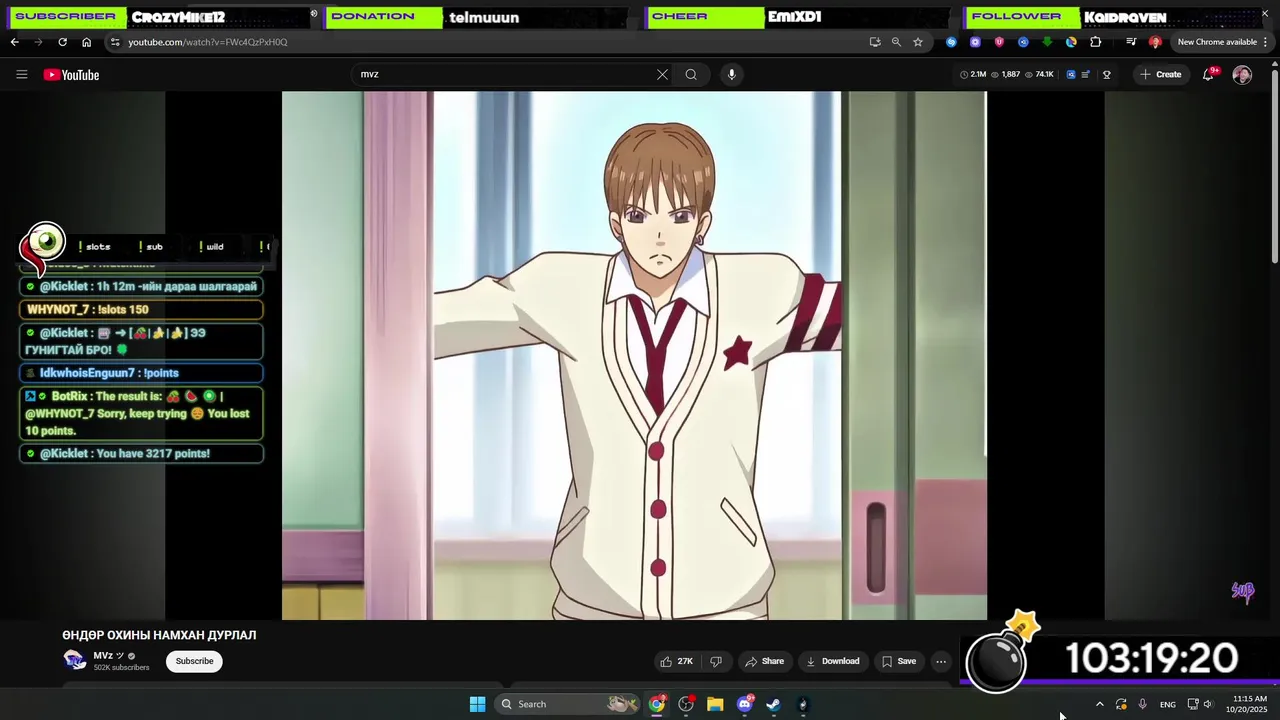This screenshot has height=720, width=1280.
Task: Open Steam from the taskbar
Action: (x=773, y=704)
